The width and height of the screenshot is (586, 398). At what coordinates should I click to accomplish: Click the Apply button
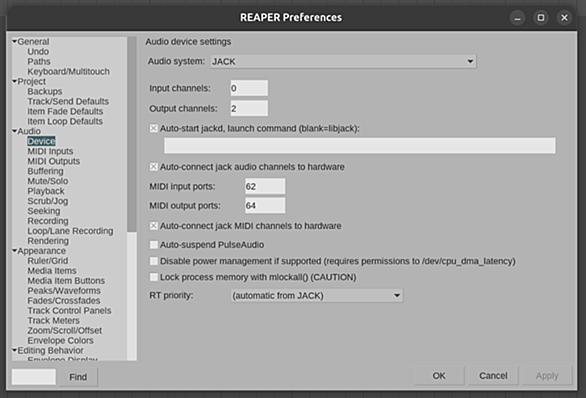tap(547, 376)
